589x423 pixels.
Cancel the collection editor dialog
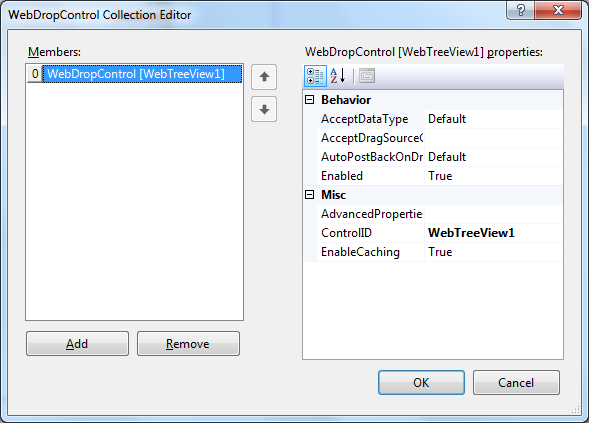tap(516, 382)
